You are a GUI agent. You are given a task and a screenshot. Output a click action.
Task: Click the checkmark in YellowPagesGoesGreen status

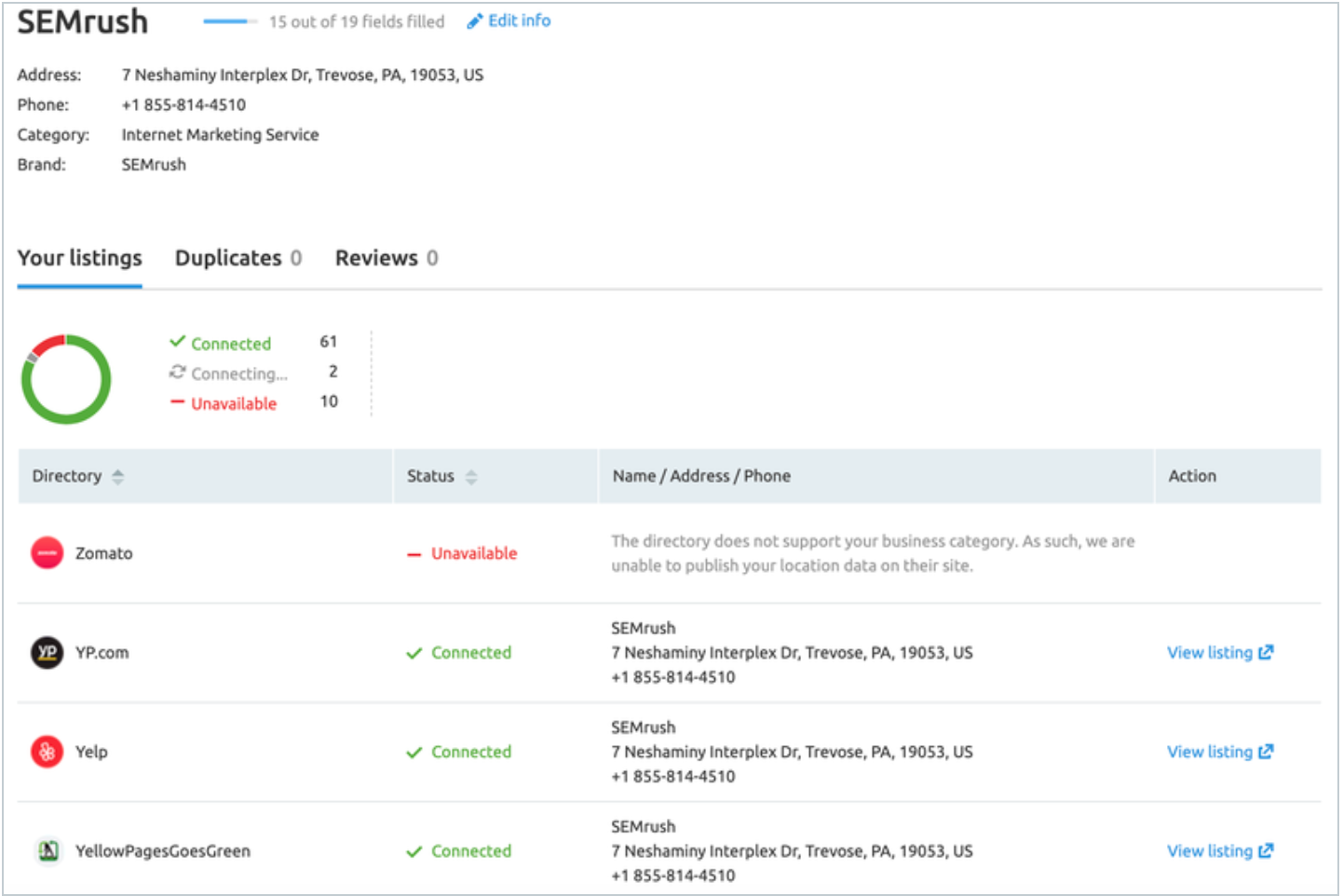pos(414,851)
